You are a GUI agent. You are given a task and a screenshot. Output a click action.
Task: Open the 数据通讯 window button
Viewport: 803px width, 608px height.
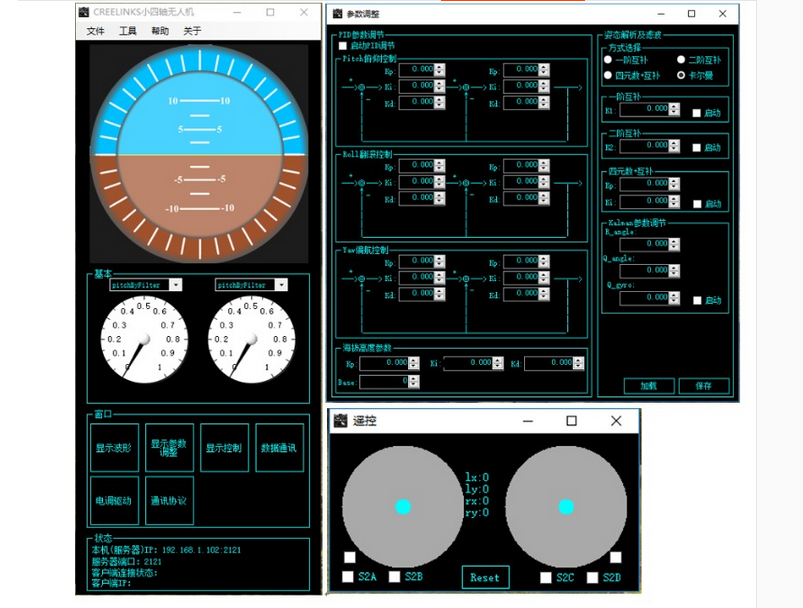[279, 448]
